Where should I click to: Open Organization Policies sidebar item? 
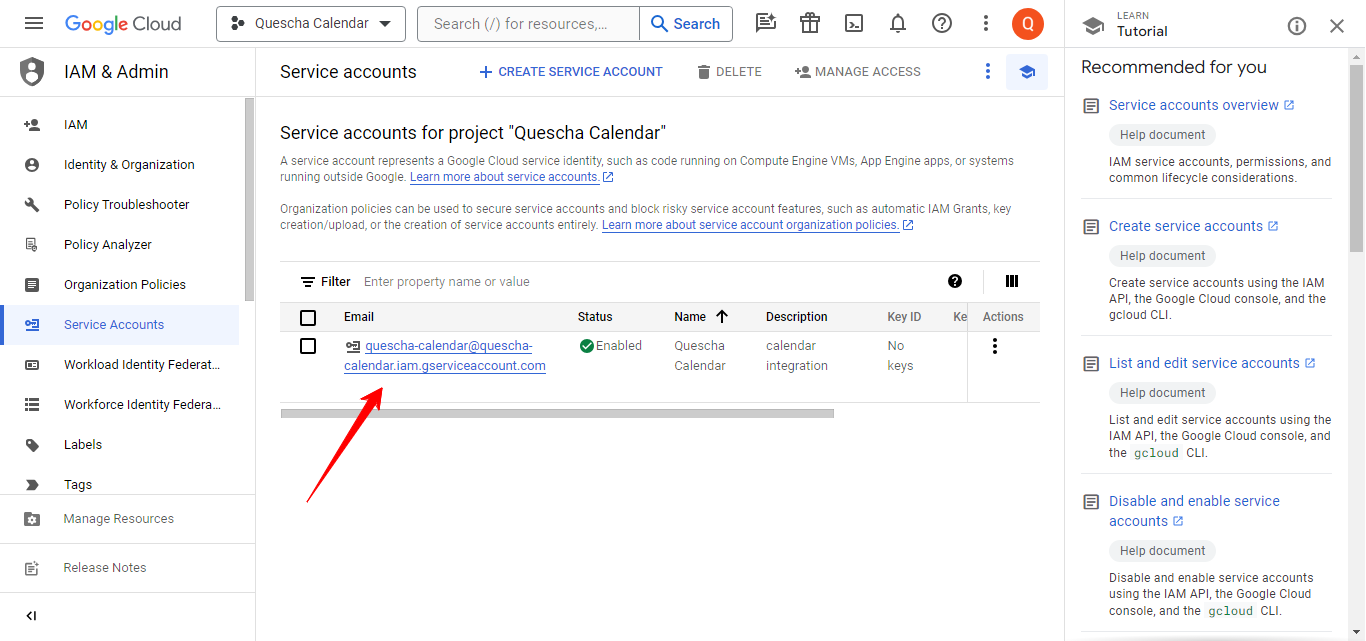pyautogui.click(x=124, y=285)
